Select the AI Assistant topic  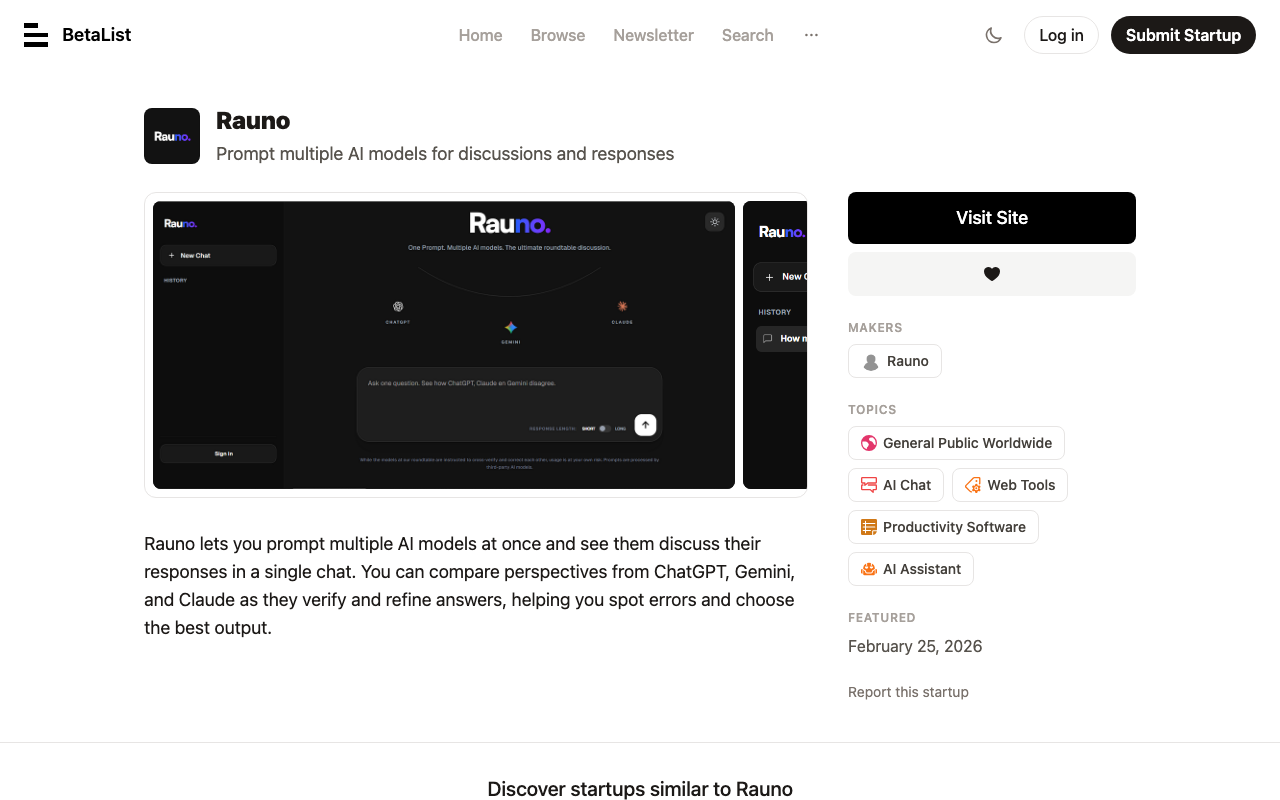point(911,569)
